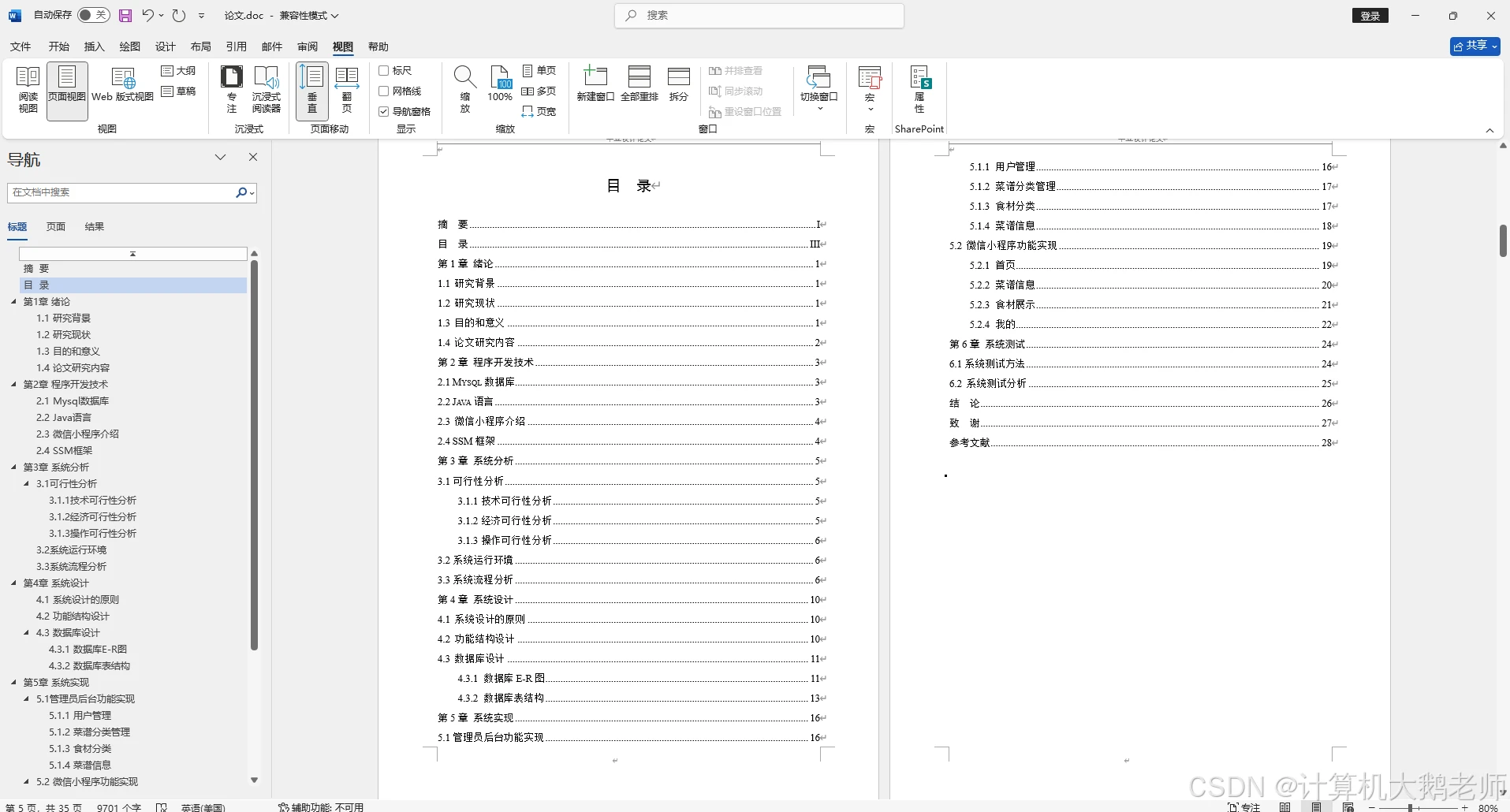This screenshot has width=1510, height=812.
Task: Select Web Layout in status bar
Action: pos(1348,807)
